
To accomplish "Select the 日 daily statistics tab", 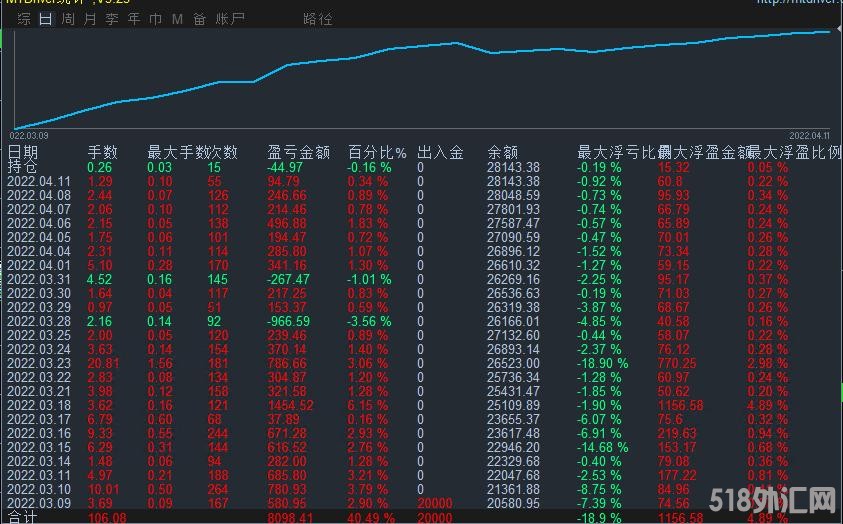I will [x=46, y=19].
